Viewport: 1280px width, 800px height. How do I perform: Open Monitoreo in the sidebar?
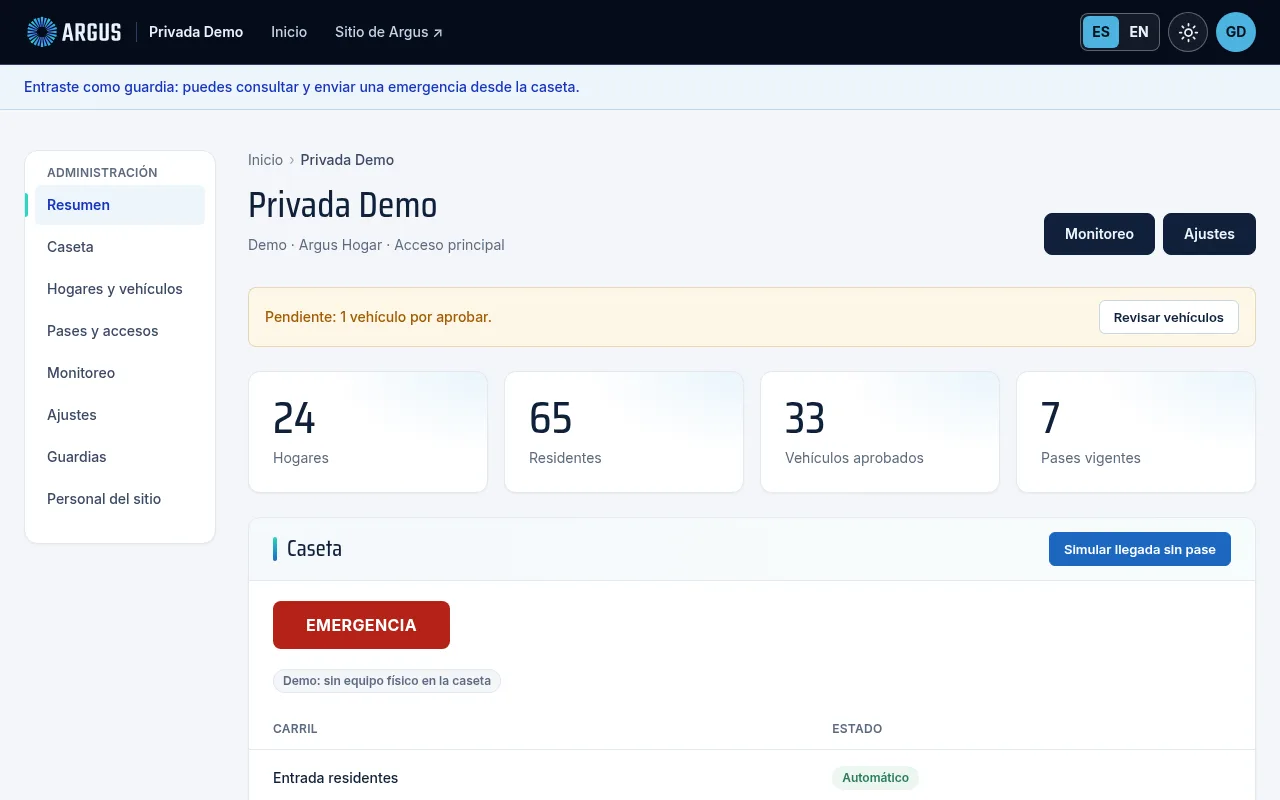click(x=120, y=373)
